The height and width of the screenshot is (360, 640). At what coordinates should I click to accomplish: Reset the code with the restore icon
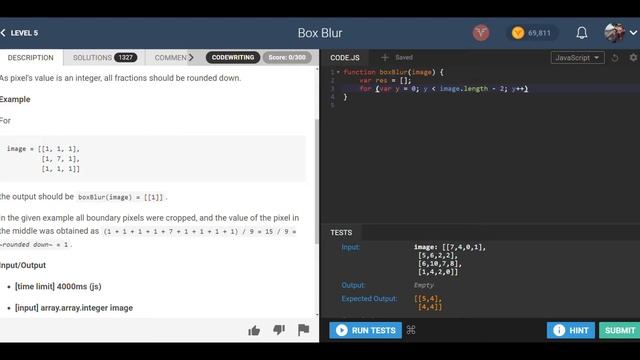coord(615,58)
